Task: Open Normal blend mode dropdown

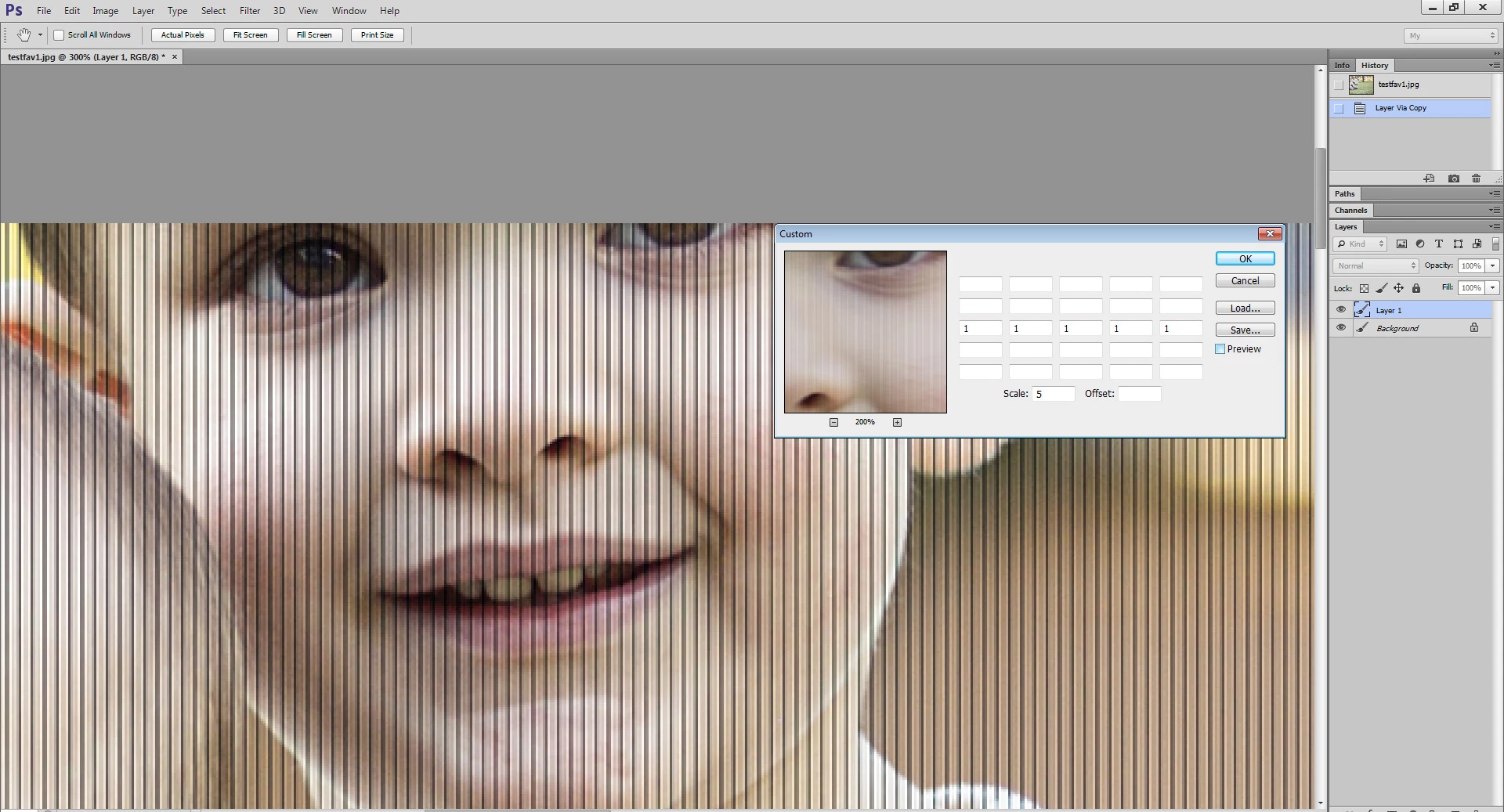Action: point(1376,266)
